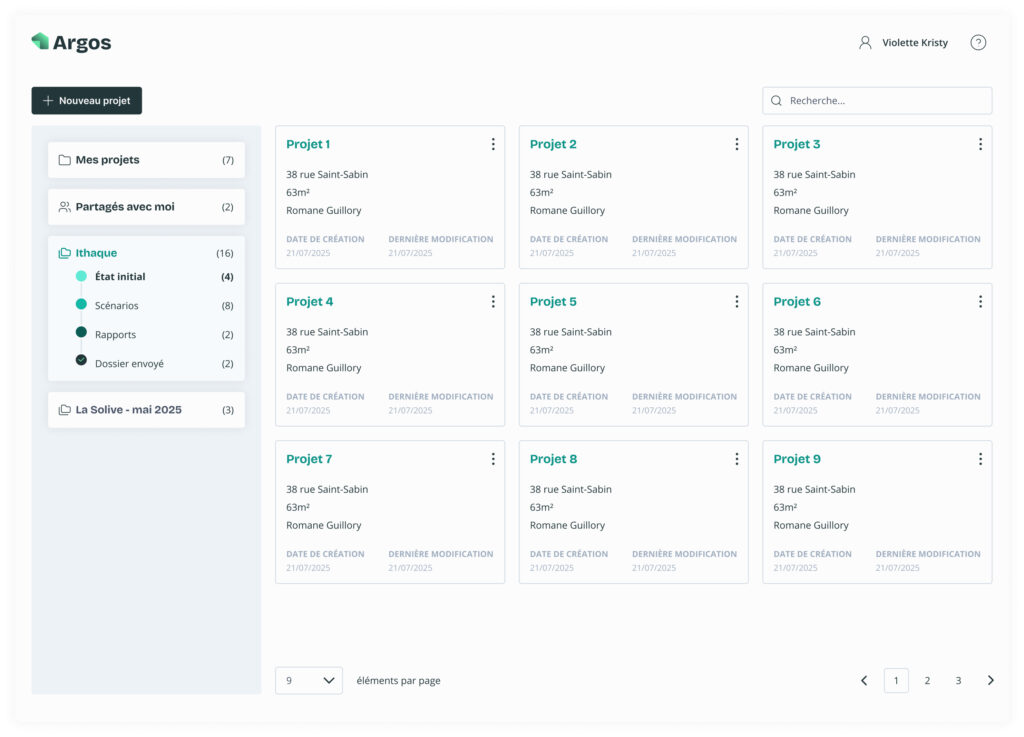Go to the previous page arrow
The image size is (1024, 737).
click(x=864, y=681)
